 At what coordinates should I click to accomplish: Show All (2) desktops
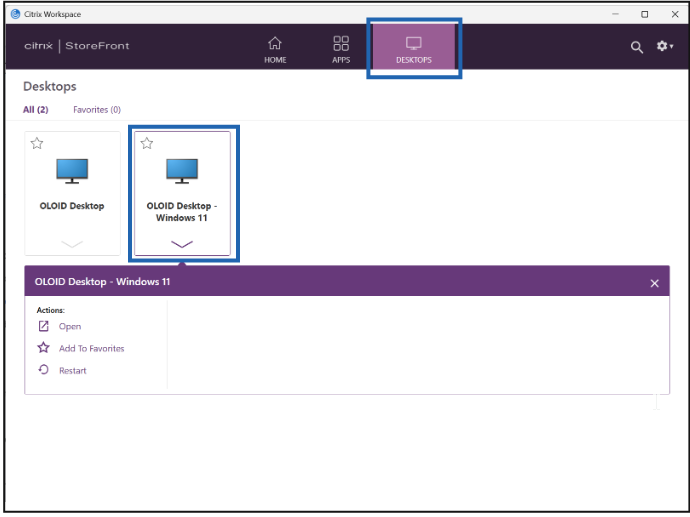pyautogui.click(x=36, y=110)
